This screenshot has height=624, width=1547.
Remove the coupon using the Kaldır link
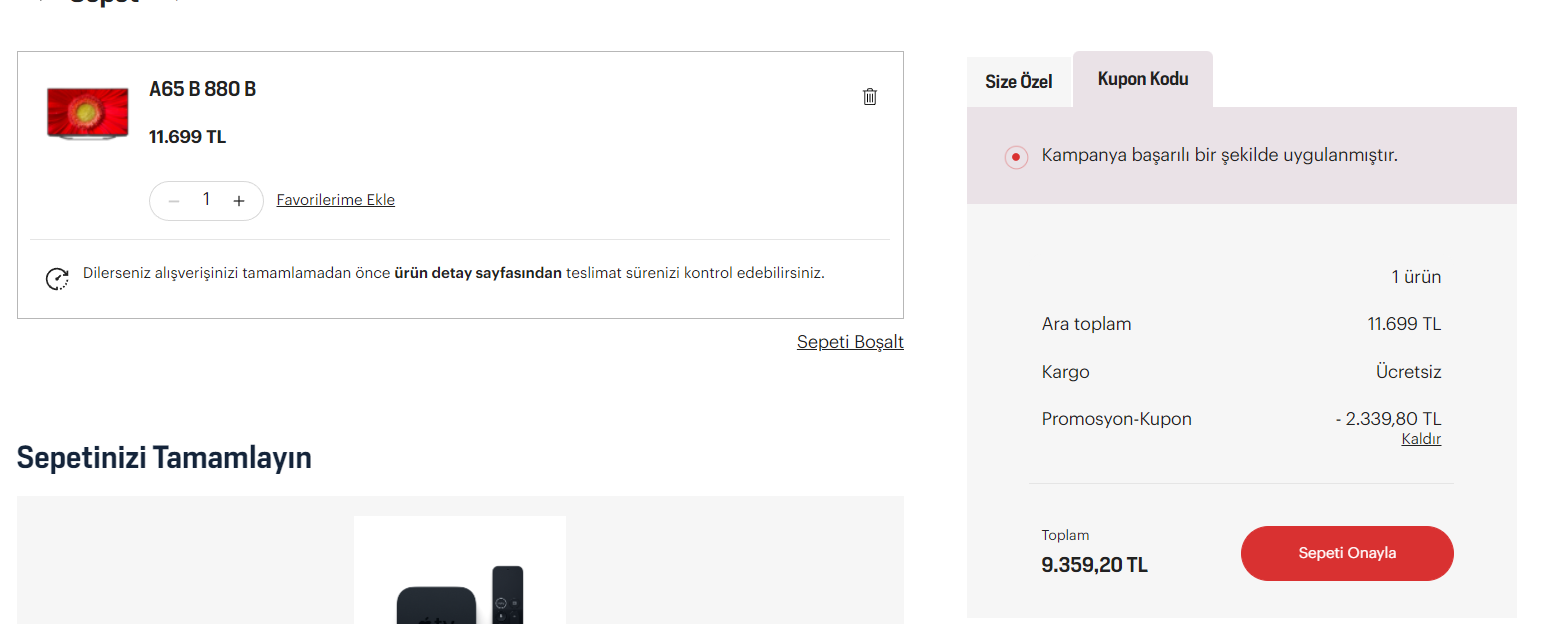coord(1421,439)
